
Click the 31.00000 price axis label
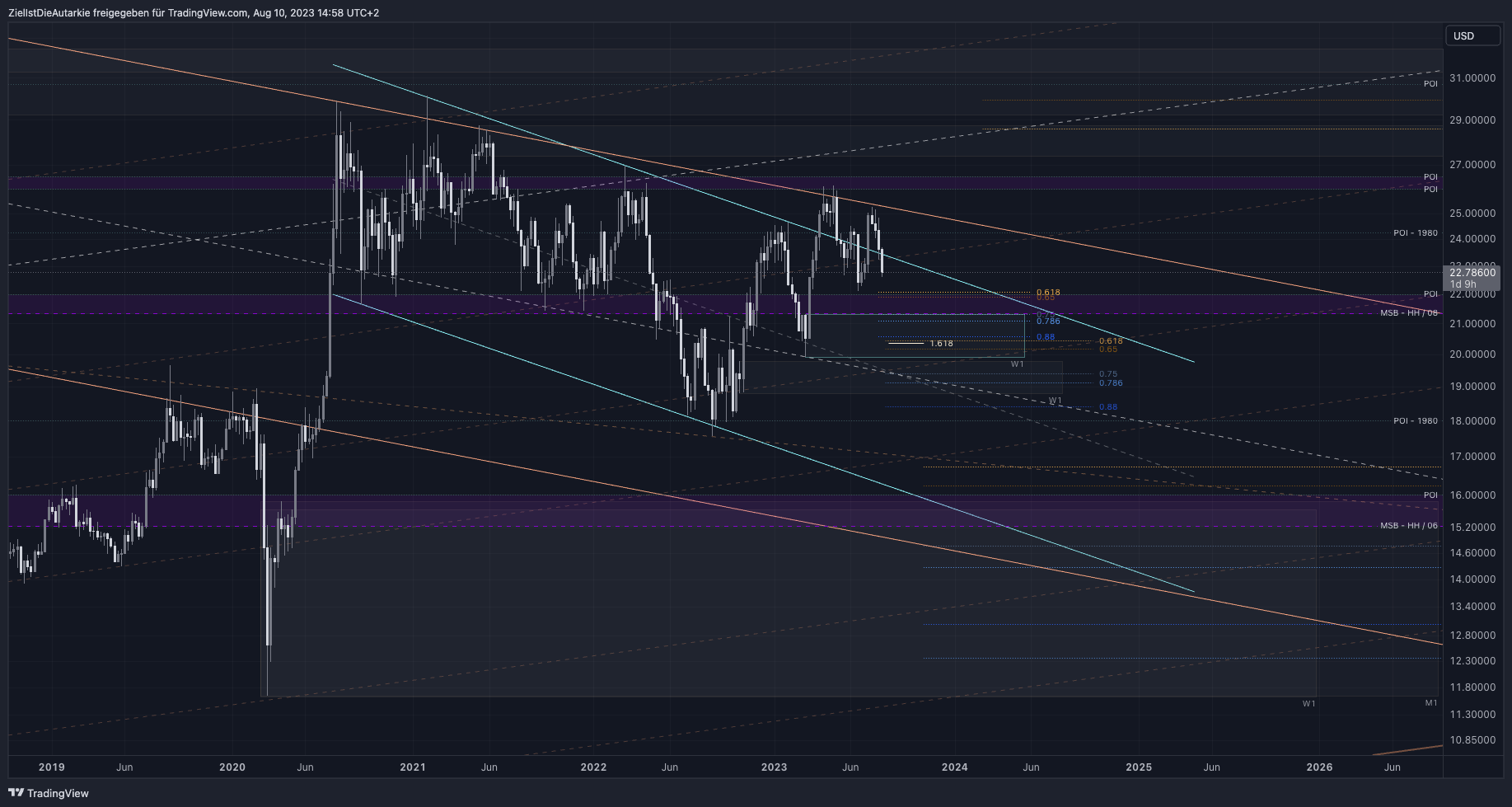coord(1472,78)
